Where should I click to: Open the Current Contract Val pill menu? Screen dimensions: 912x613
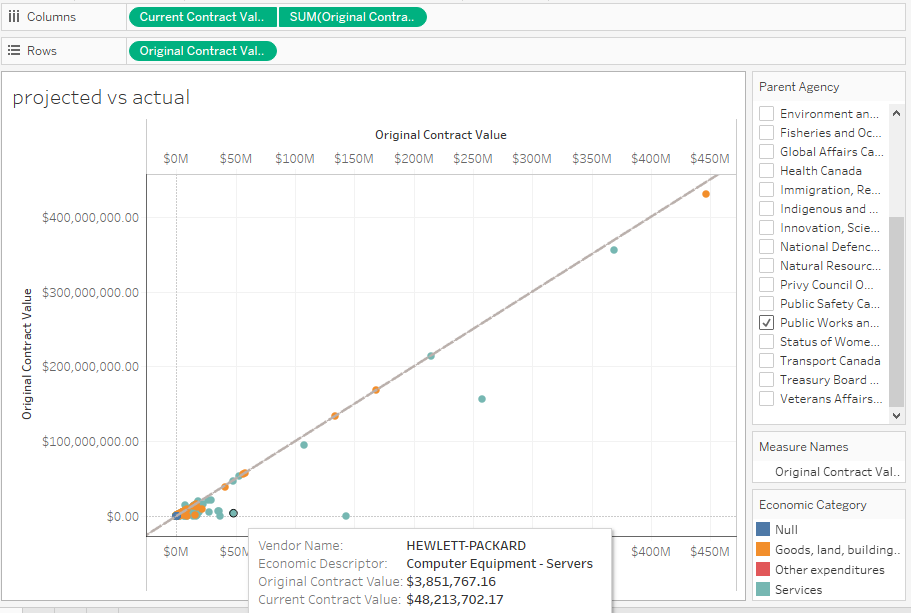coord(270,17)
